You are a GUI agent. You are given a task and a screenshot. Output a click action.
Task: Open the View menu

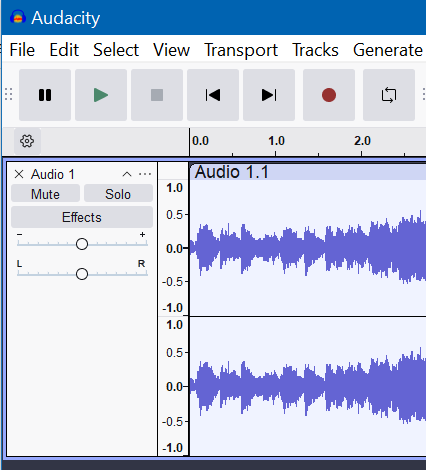point(171,50)
